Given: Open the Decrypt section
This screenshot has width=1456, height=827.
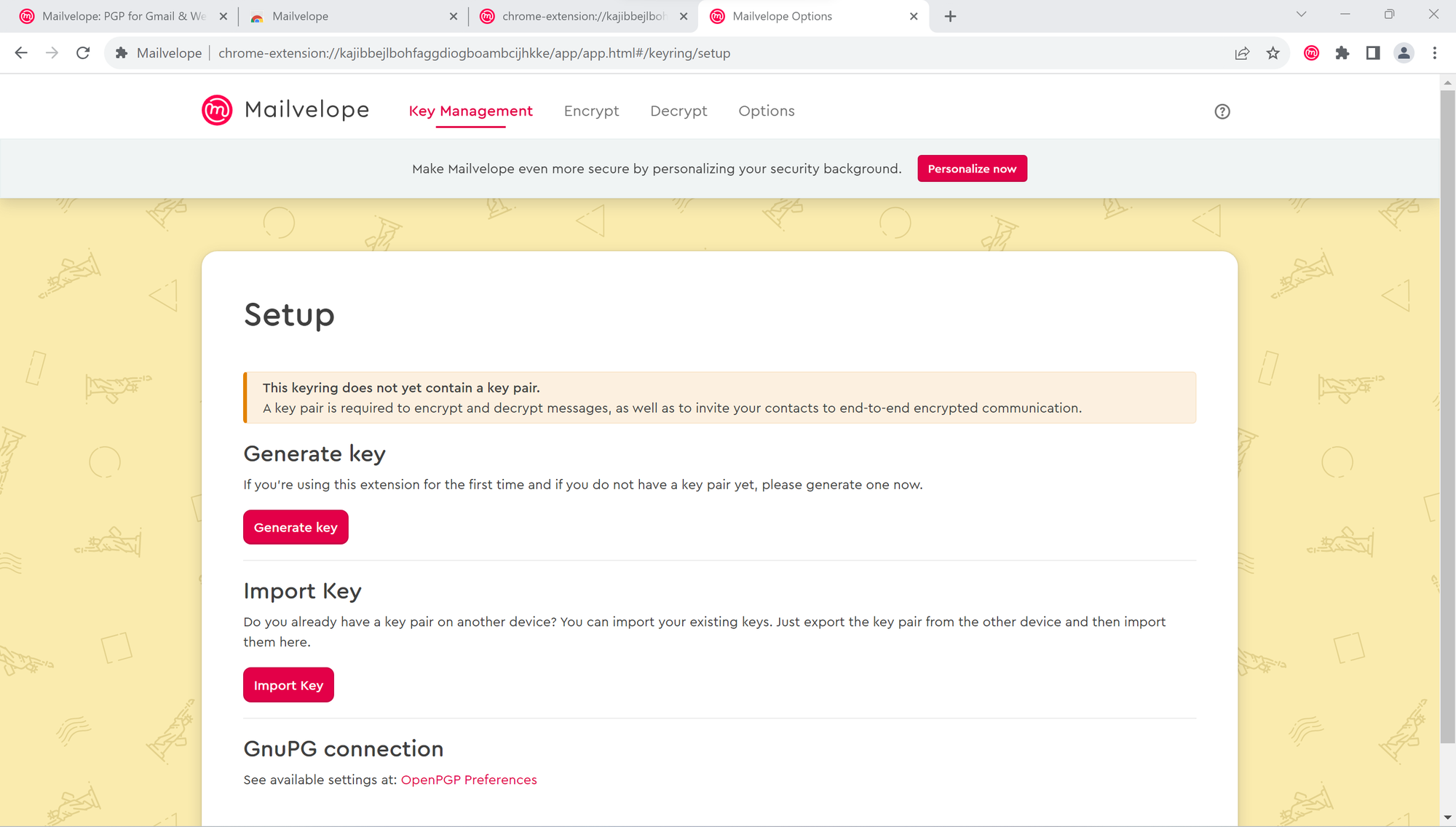Looking at the screenshot, I should [678, 111].
